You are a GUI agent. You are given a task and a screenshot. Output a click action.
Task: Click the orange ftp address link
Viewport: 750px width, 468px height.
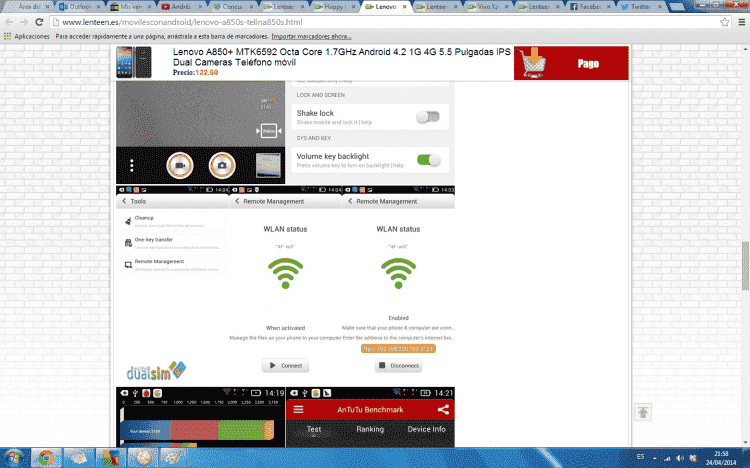398,349
